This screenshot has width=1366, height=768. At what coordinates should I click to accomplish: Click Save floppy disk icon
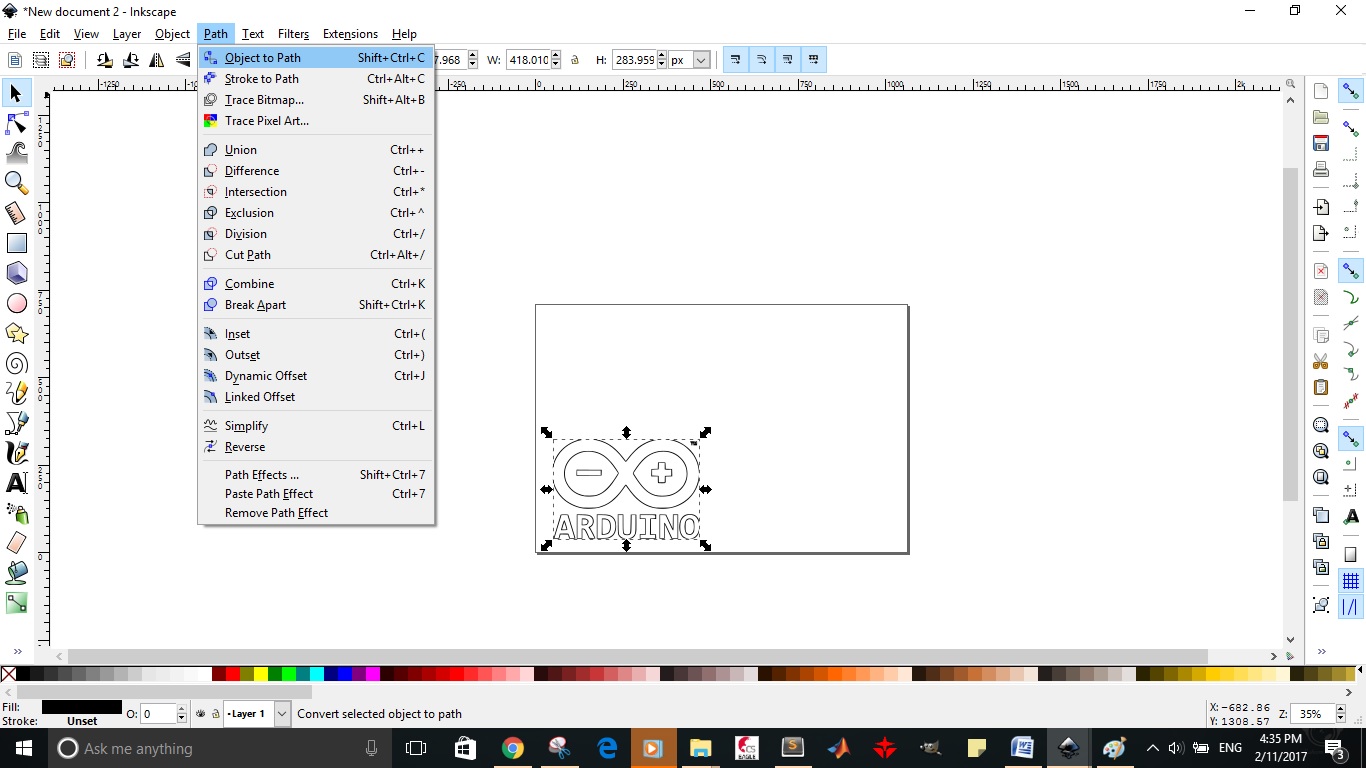click(1321, 143)
